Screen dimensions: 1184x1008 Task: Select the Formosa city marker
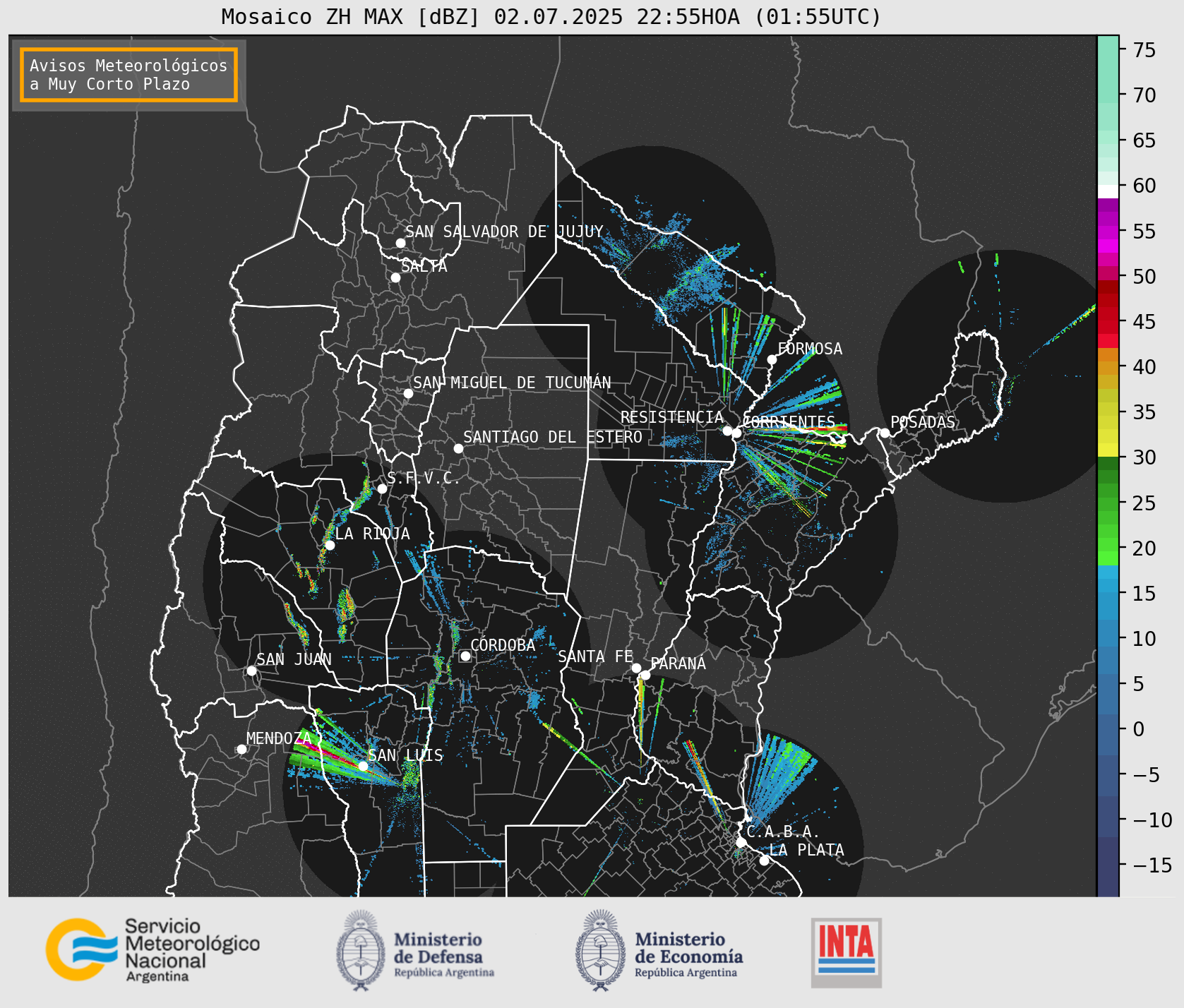772,359
